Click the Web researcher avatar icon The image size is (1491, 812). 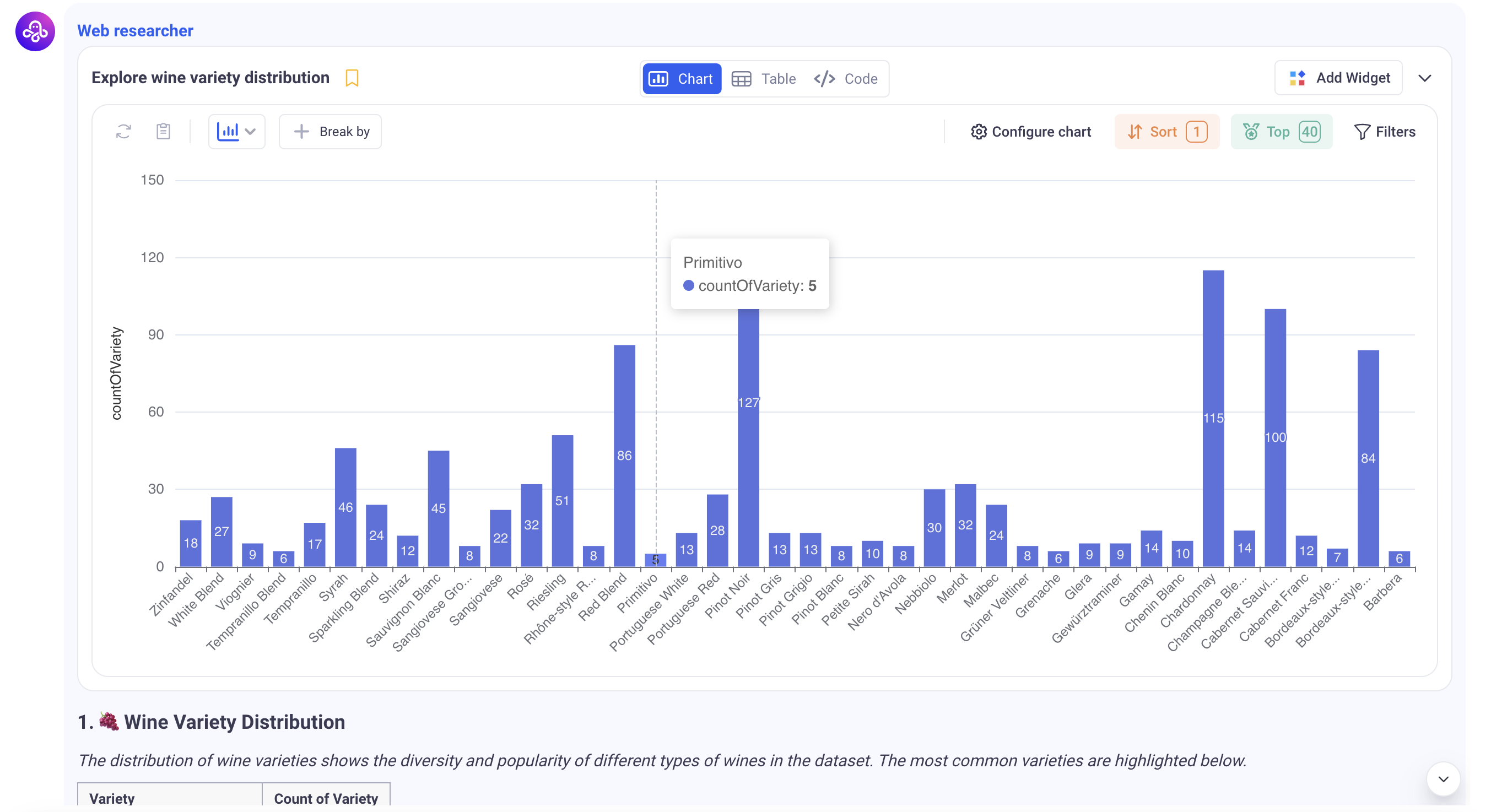[x=35, y=31]
